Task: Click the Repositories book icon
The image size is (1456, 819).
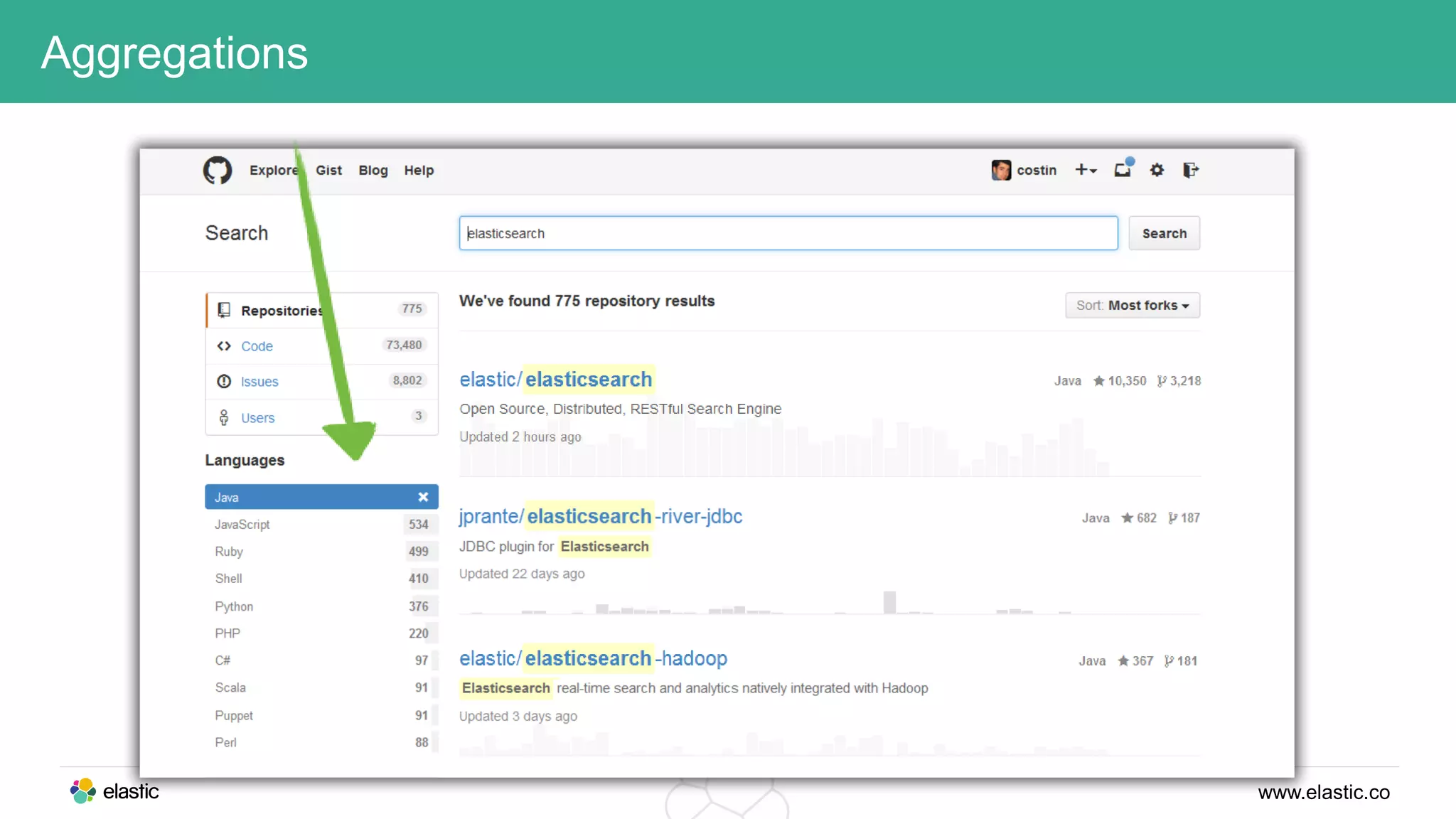Action: tap(224, 310)
